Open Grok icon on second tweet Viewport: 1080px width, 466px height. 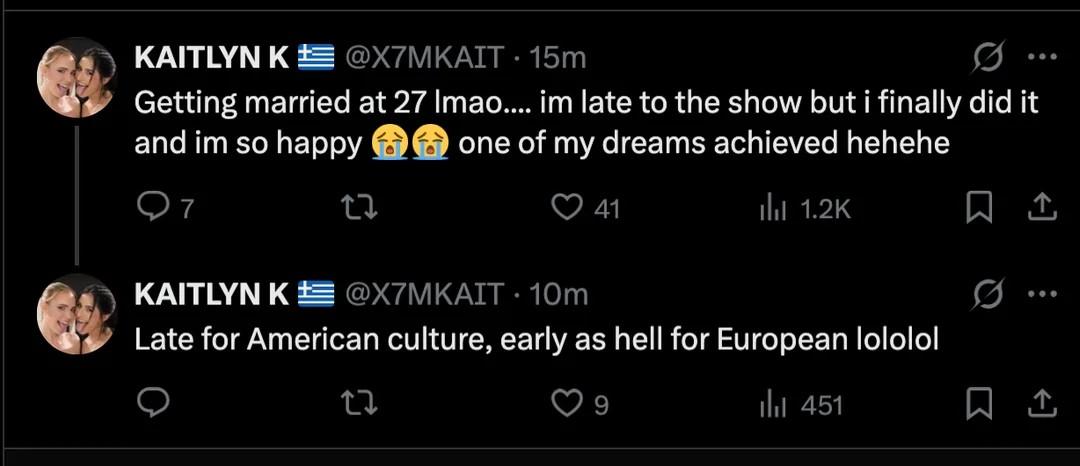click(x=988, y=294)
